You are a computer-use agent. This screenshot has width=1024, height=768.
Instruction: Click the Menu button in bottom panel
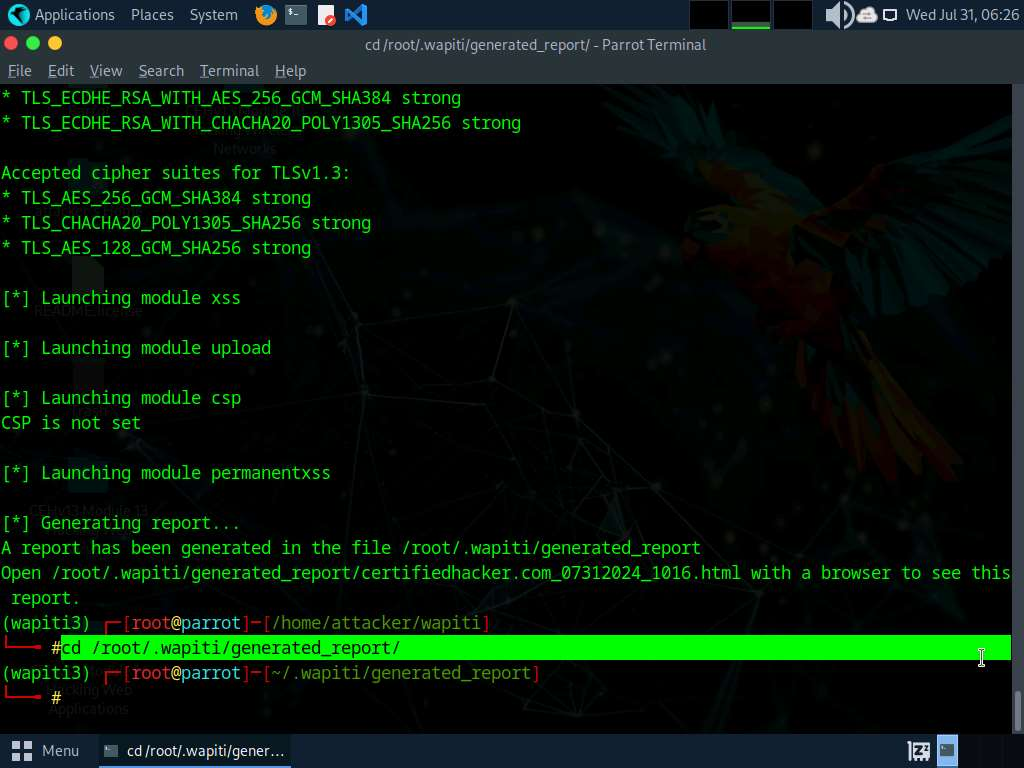click(46, 750)
